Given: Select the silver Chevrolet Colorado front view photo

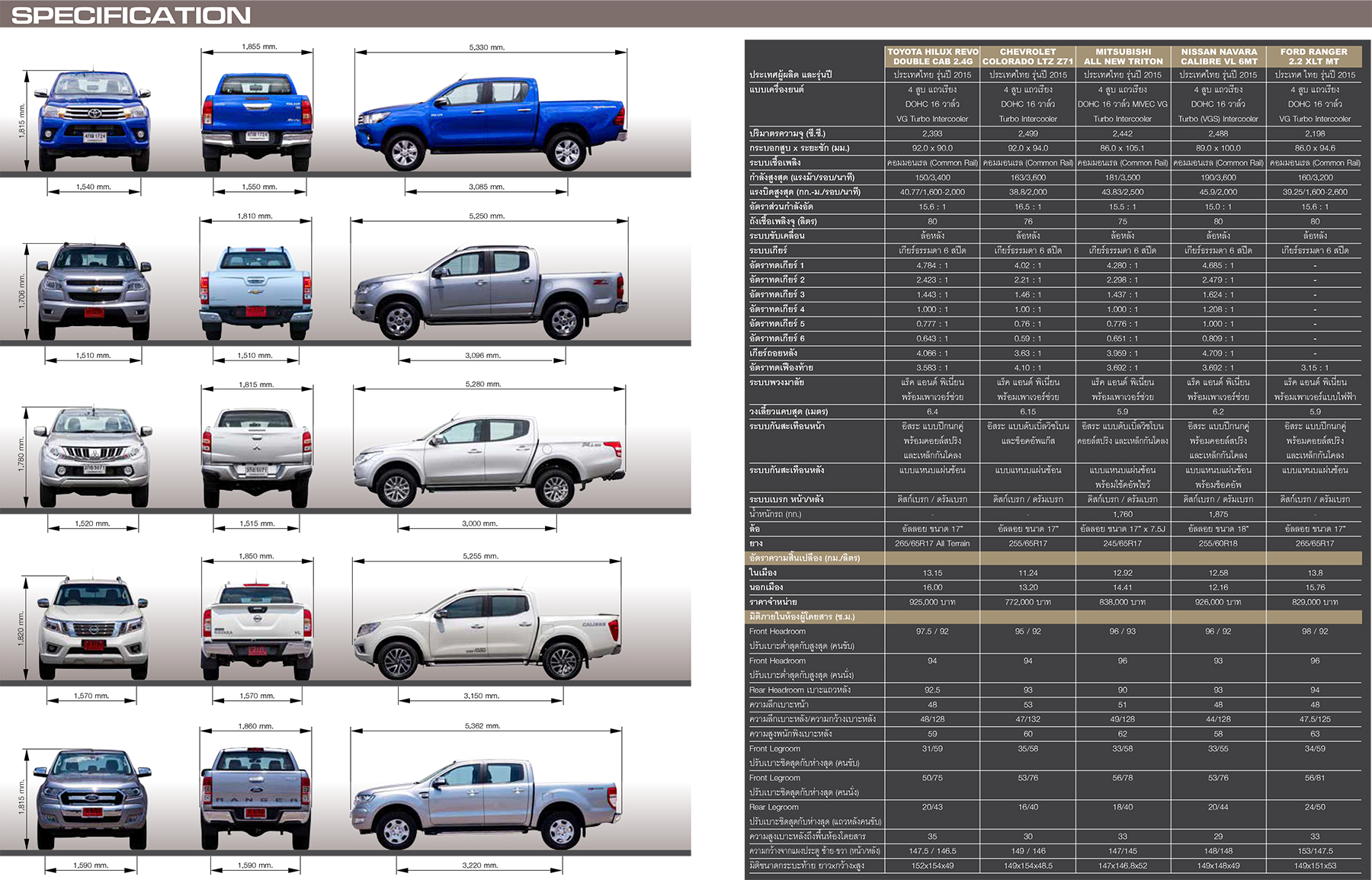Looking at the screenshot, I should click(x=94, y=291).
